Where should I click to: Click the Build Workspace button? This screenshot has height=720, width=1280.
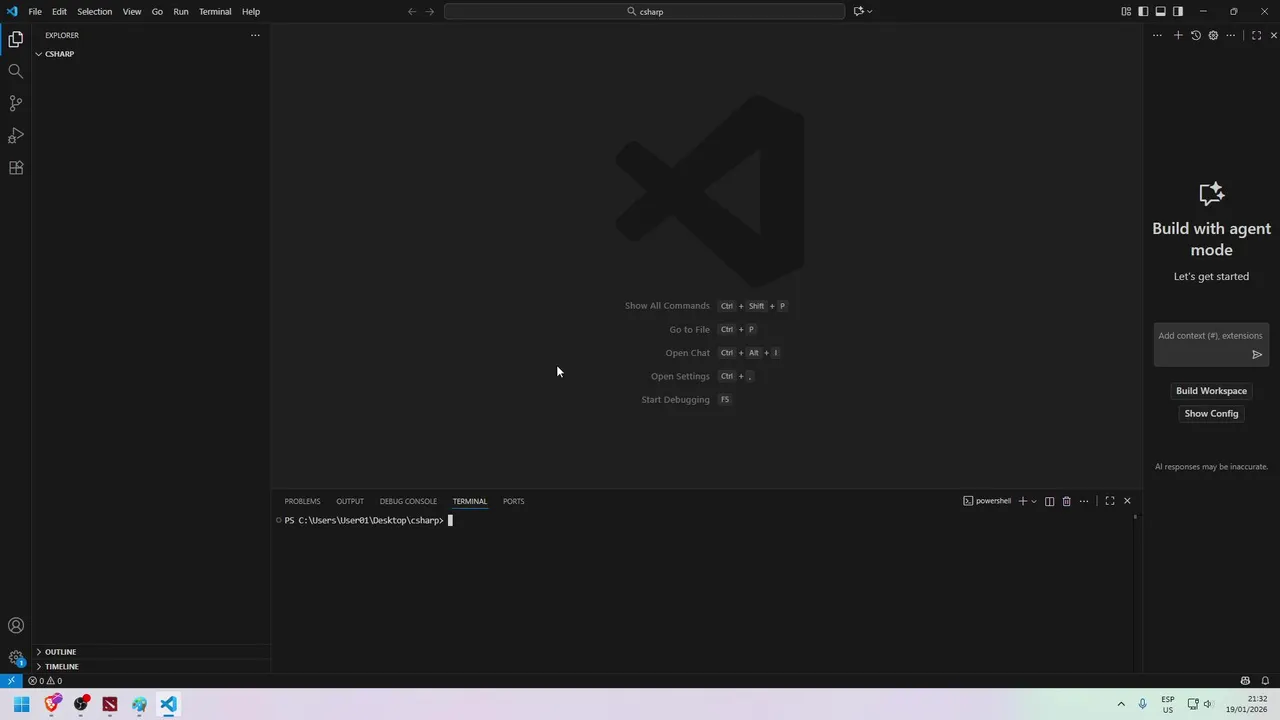(1211, 391)
